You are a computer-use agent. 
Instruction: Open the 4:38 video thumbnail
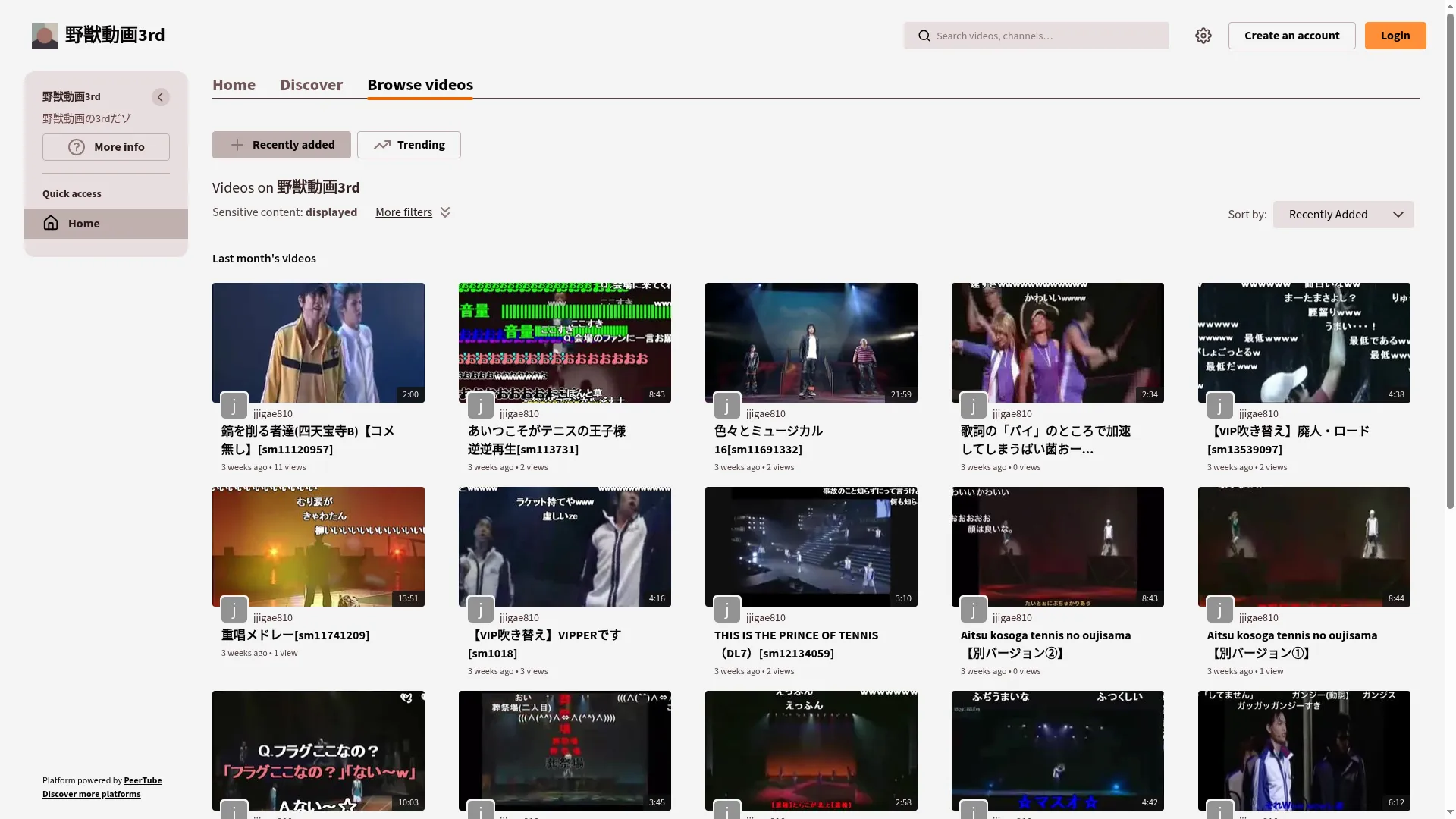point(1304,343)
